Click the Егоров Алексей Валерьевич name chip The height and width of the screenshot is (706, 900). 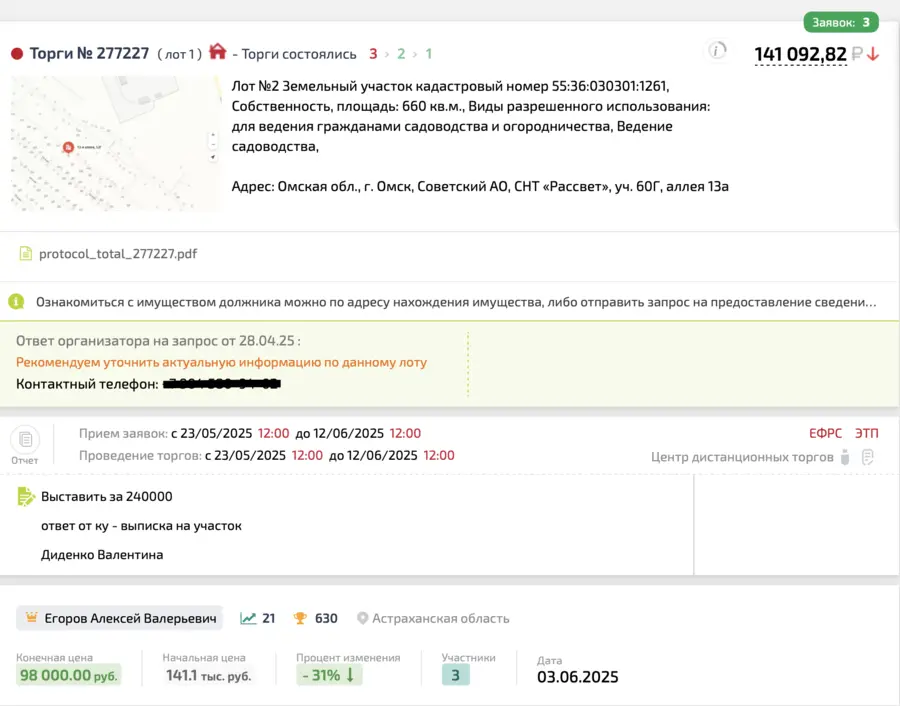[x=119, y=618]
